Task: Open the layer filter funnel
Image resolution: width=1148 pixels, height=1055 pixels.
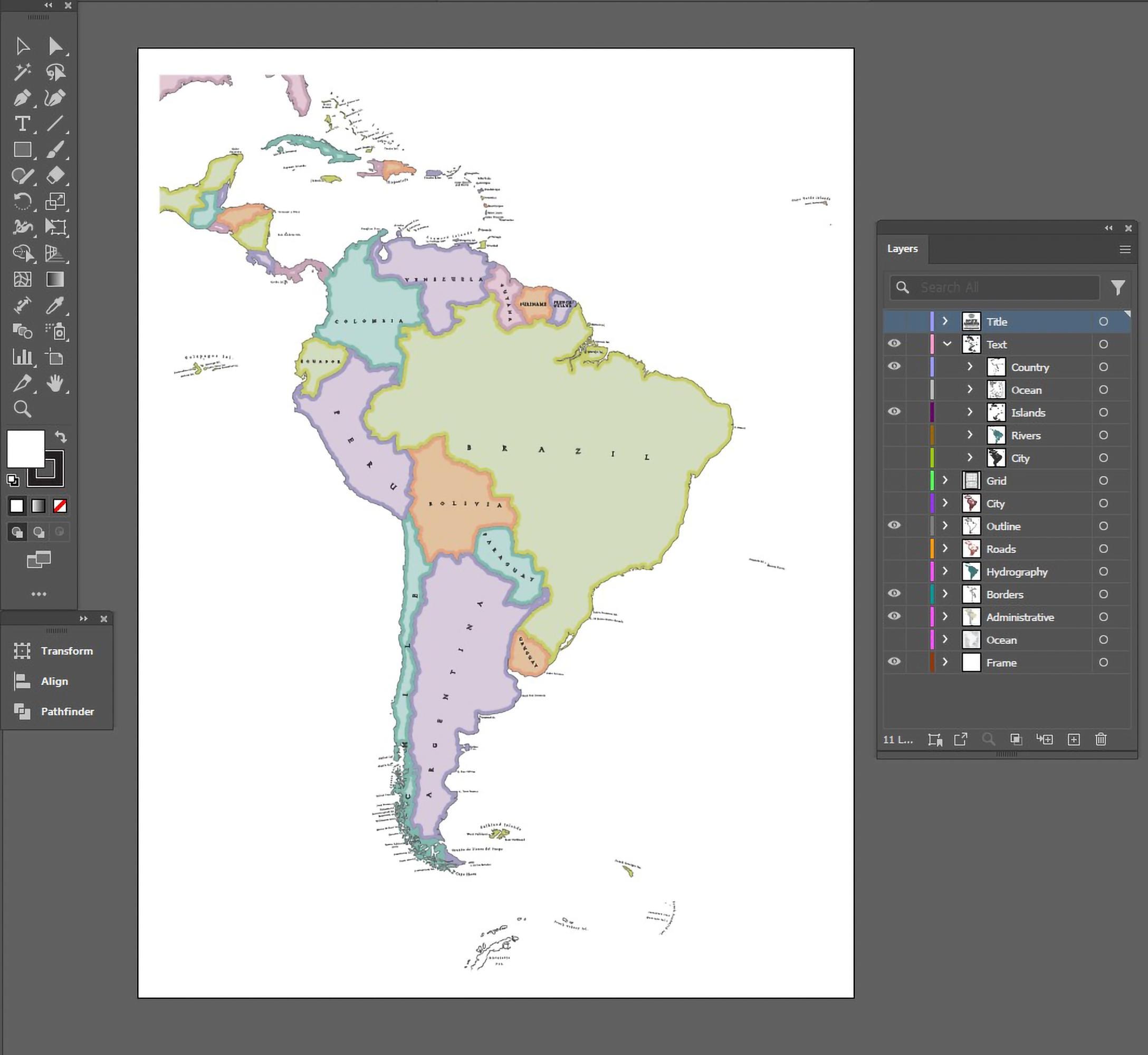Action: tap(1118, 287)
